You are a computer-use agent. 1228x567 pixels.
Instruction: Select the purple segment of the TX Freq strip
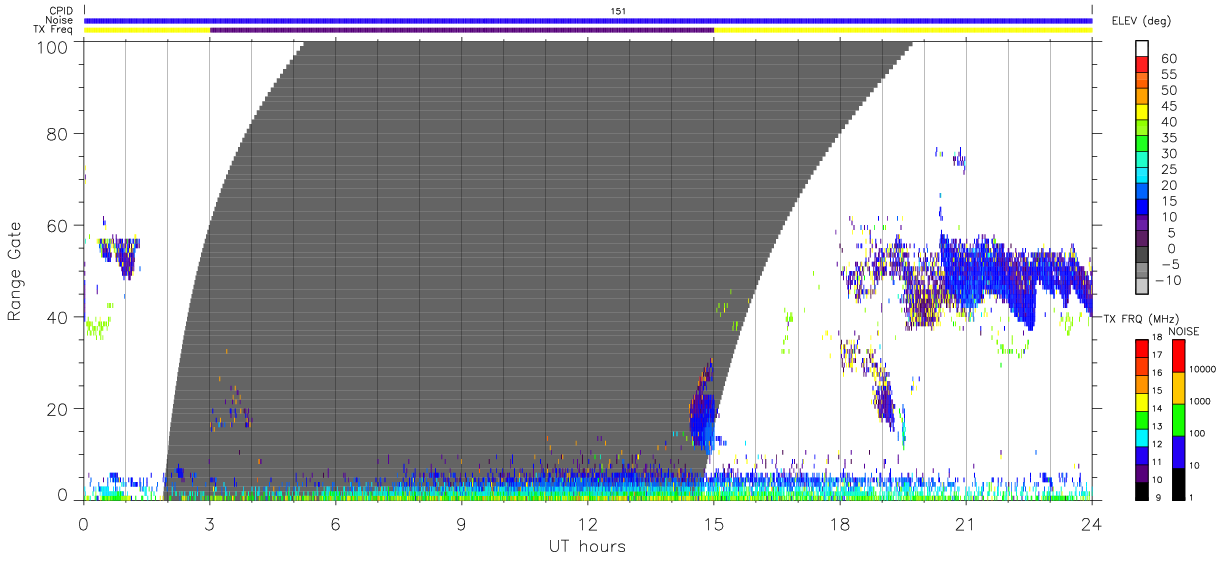[x=462, y=30]
